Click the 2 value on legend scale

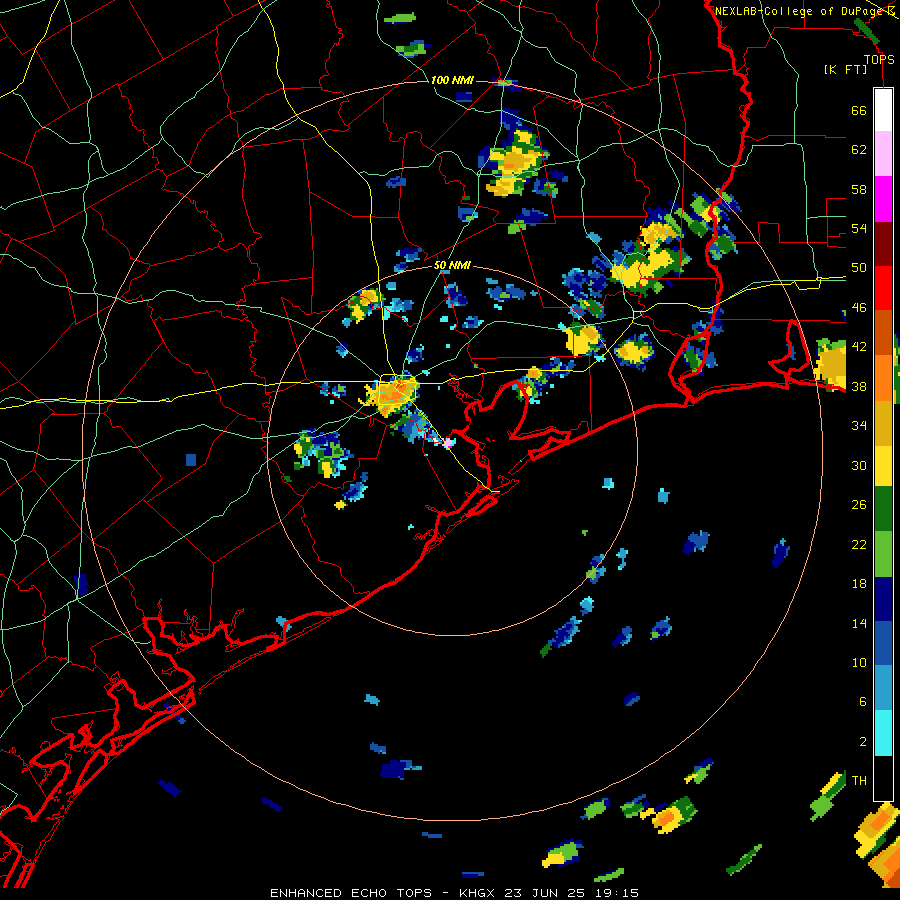pos(863,742)
